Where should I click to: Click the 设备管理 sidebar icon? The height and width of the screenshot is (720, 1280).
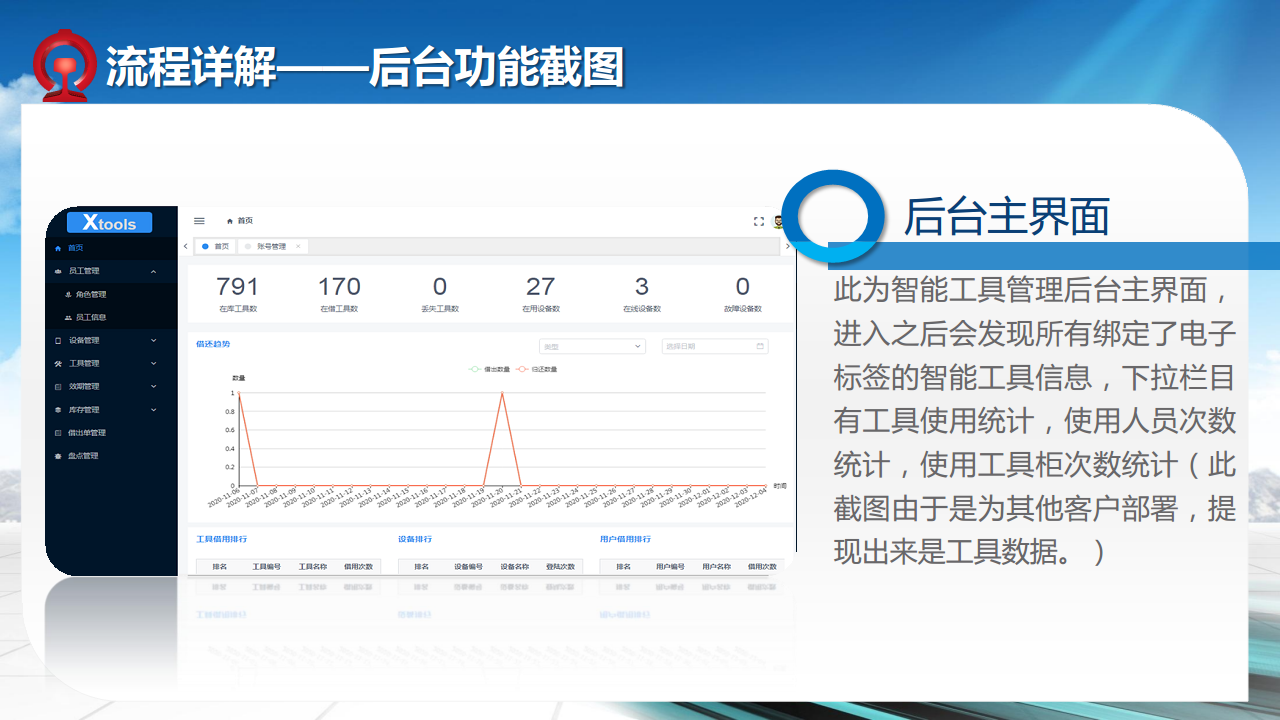click(x=58, y=340)
